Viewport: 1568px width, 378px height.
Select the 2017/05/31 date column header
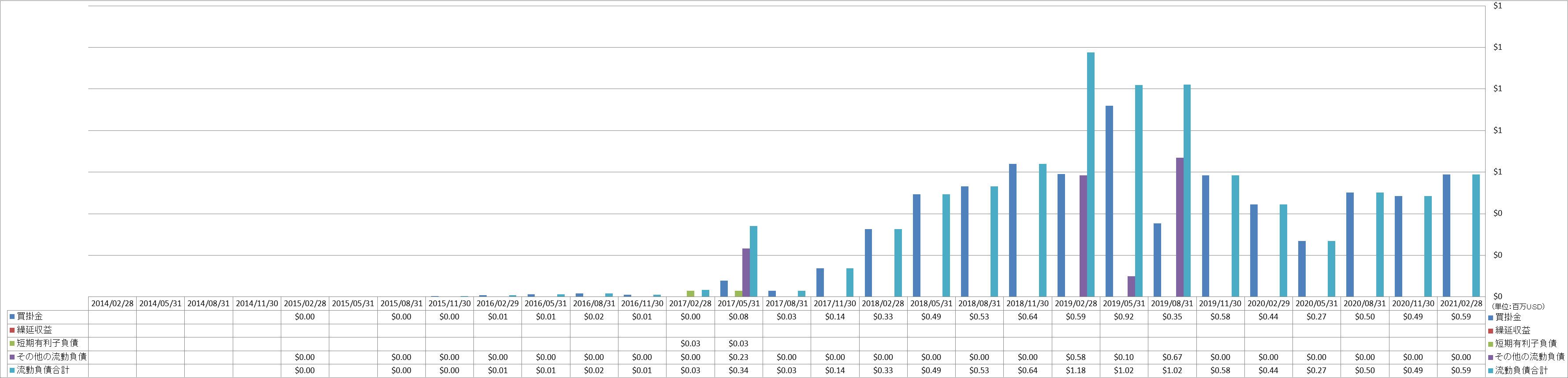click(738, 304)
